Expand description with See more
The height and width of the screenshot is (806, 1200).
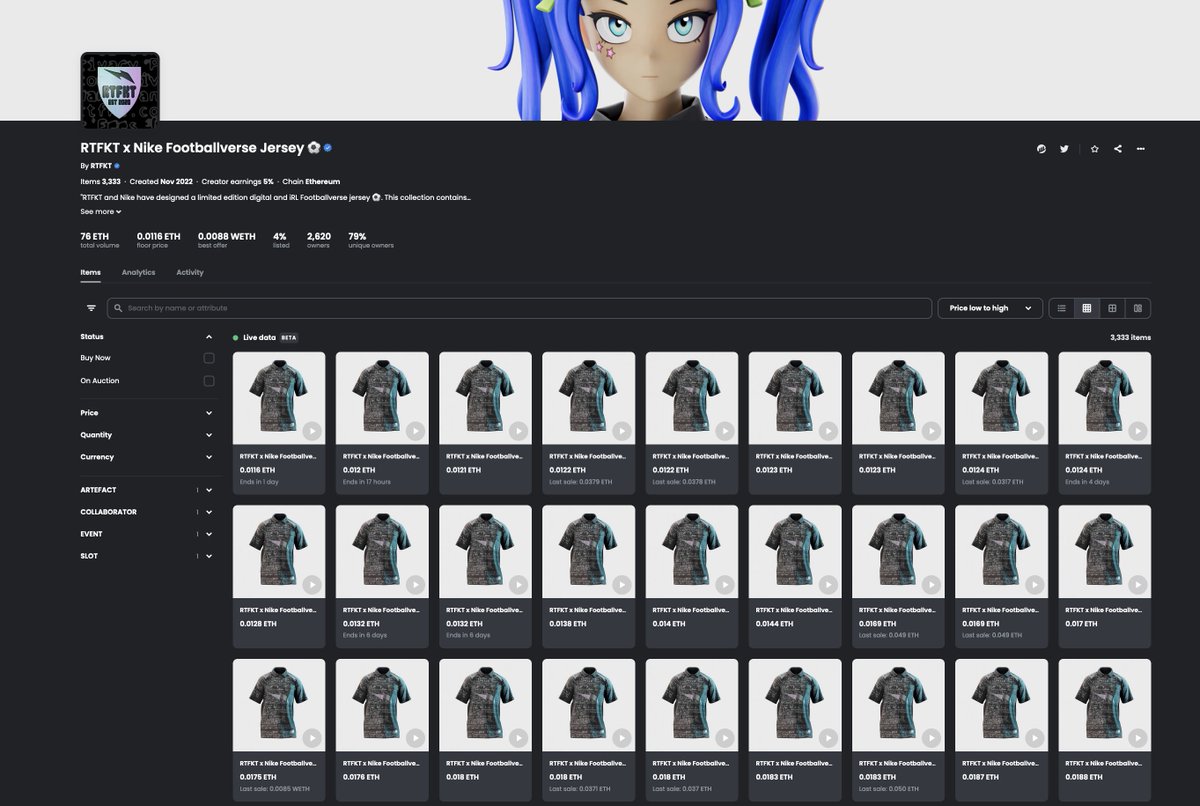[100, 212]
